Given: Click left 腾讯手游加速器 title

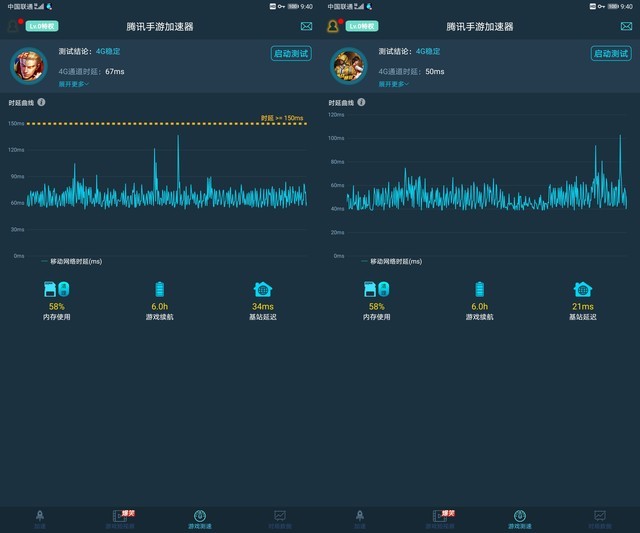Looking at the screenshot, I should (x=160, y=27).
